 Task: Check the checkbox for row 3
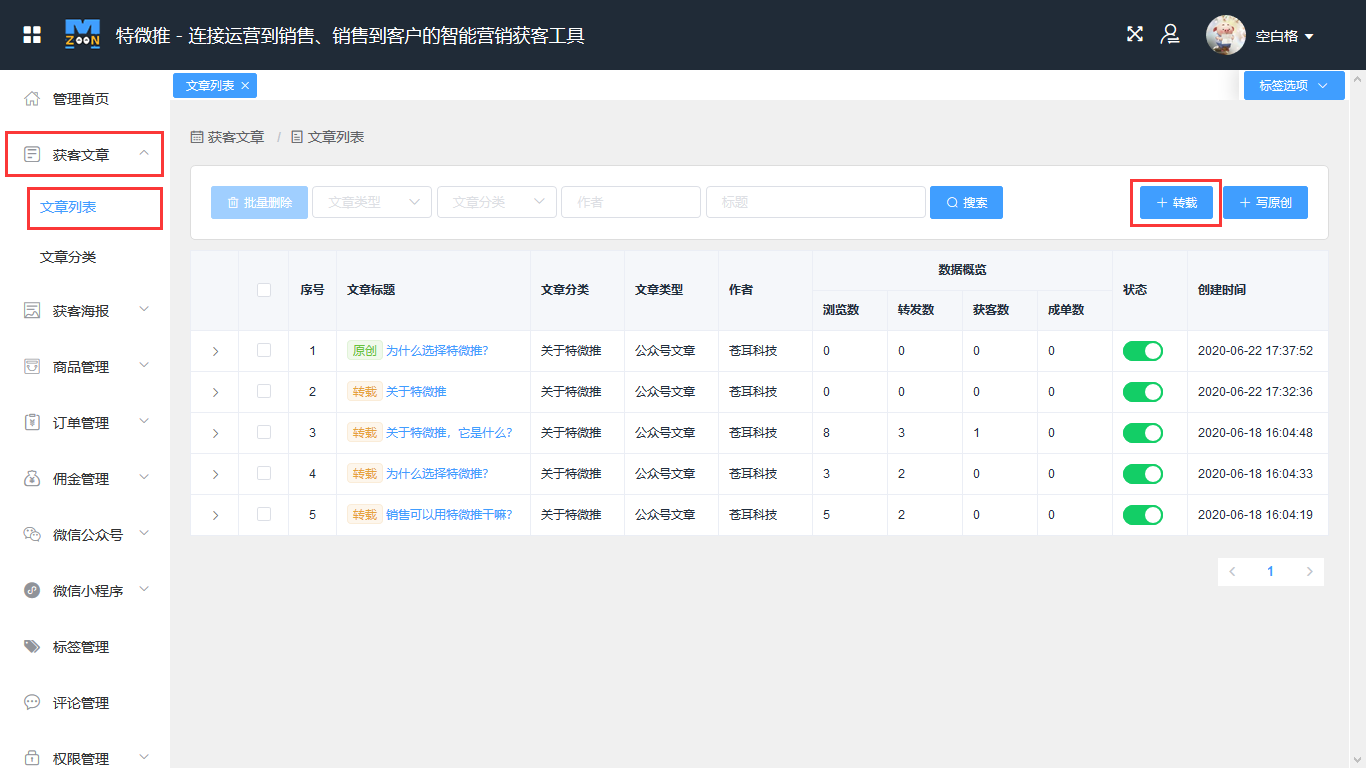point(264,432)
